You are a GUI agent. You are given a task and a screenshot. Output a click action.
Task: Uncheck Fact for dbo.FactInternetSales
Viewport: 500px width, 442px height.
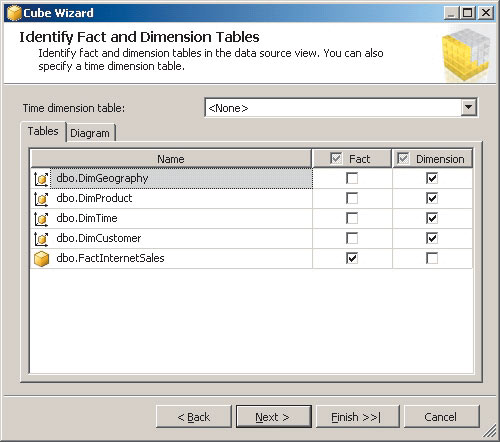tap(352, 258)
